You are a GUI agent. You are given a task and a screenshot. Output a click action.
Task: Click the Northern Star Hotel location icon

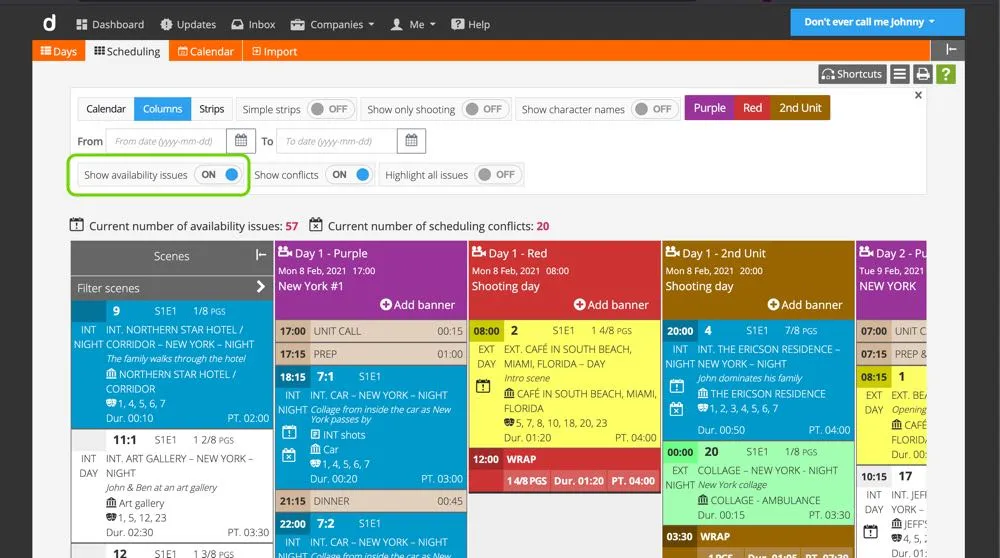(112, 374)
